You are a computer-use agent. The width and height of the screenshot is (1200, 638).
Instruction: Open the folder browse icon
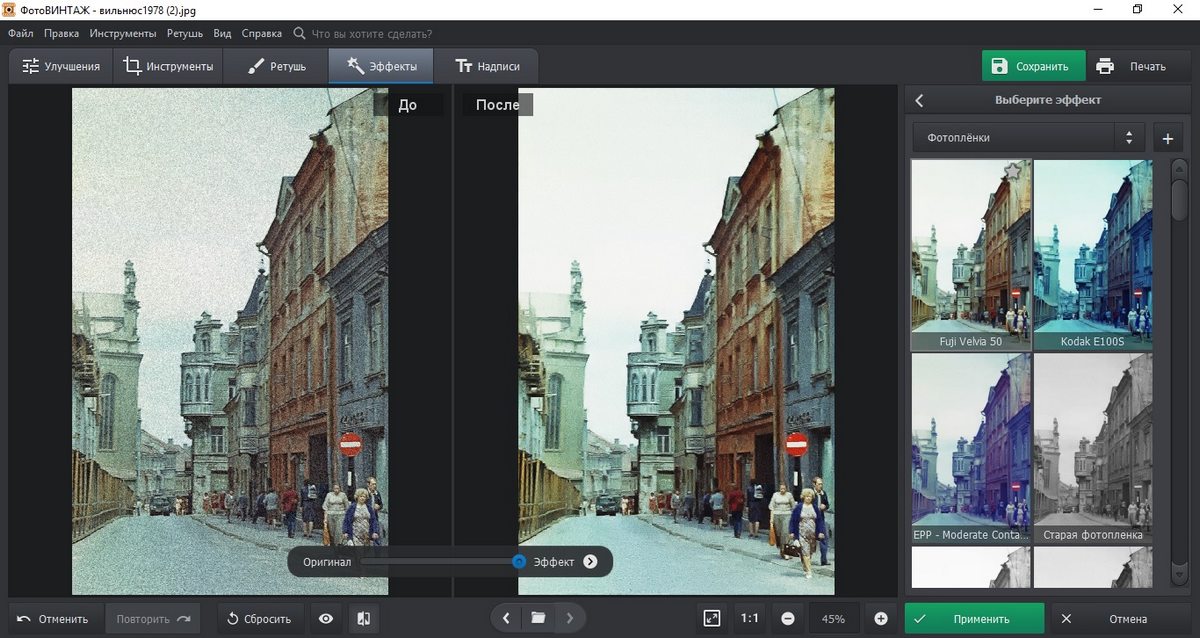coord(538,618)
